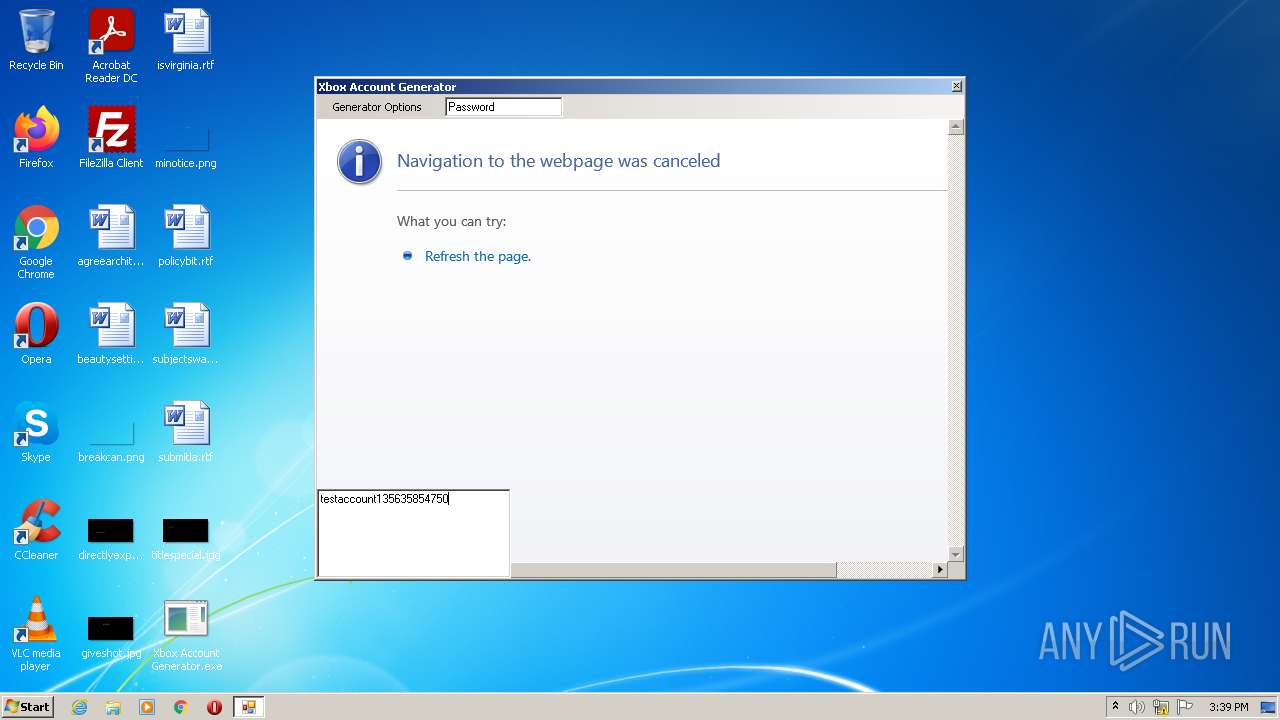Click vertical scrollbar down arrow
The width and height of the screenshot is (1280, 720).
956,554
